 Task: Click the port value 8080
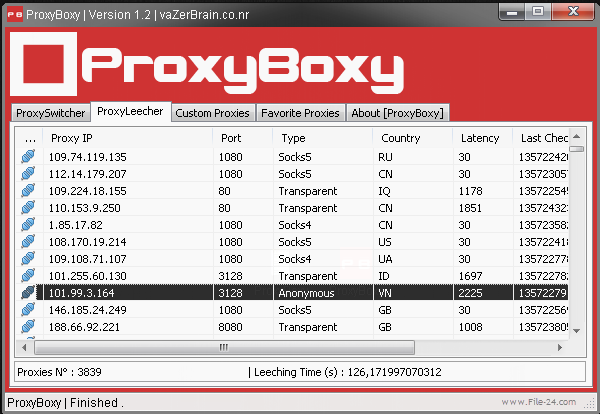point(230,327)
